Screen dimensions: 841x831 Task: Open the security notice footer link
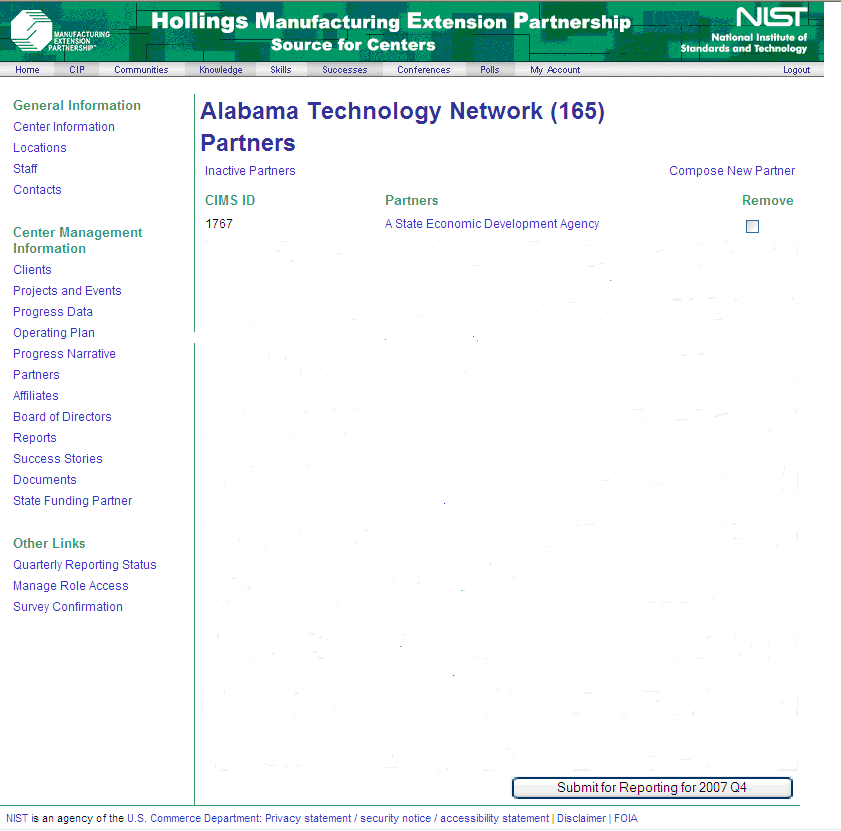pos(395,818)
